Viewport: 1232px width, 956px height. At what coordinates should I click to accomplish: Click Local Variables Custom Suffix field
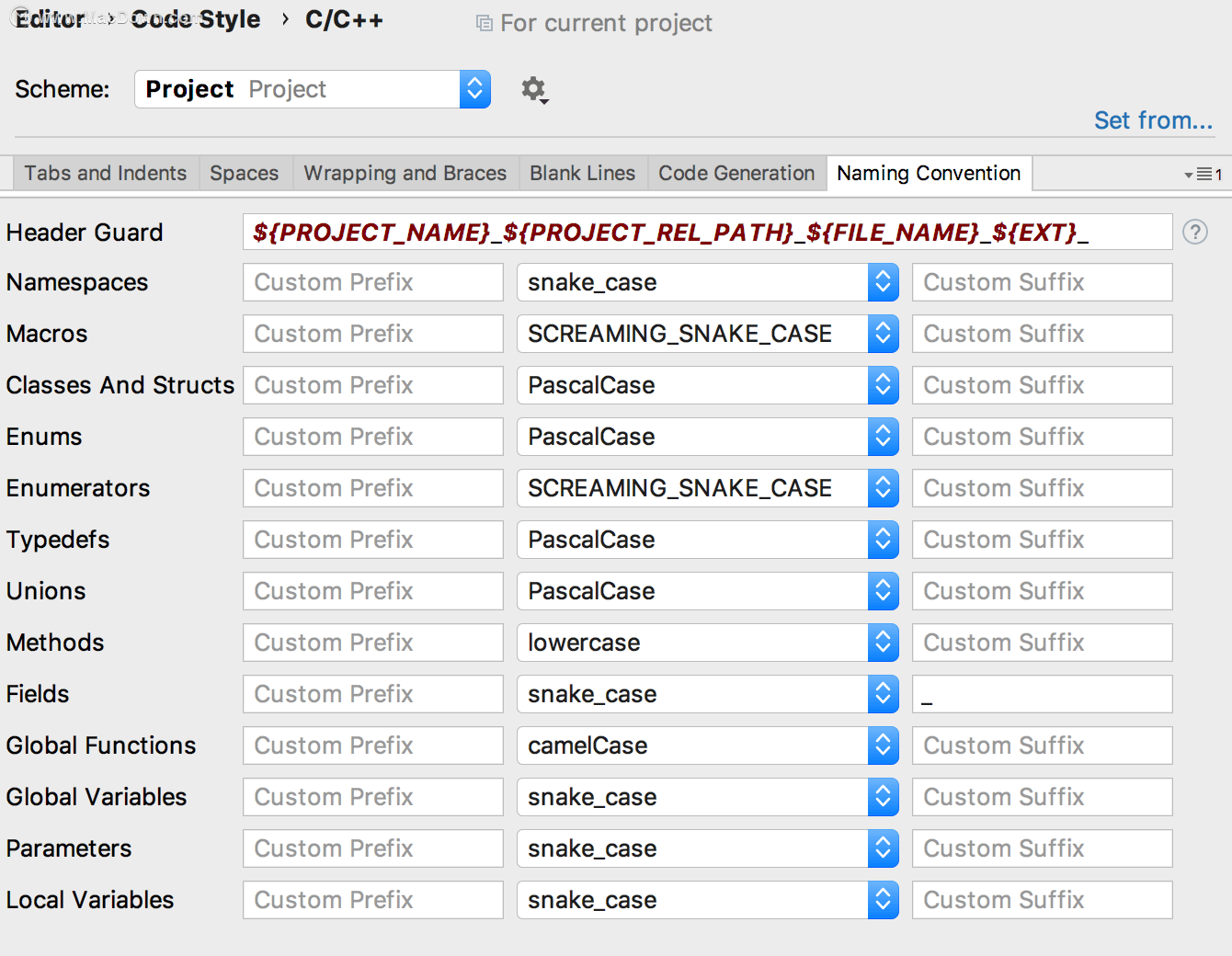(1043, 900)
